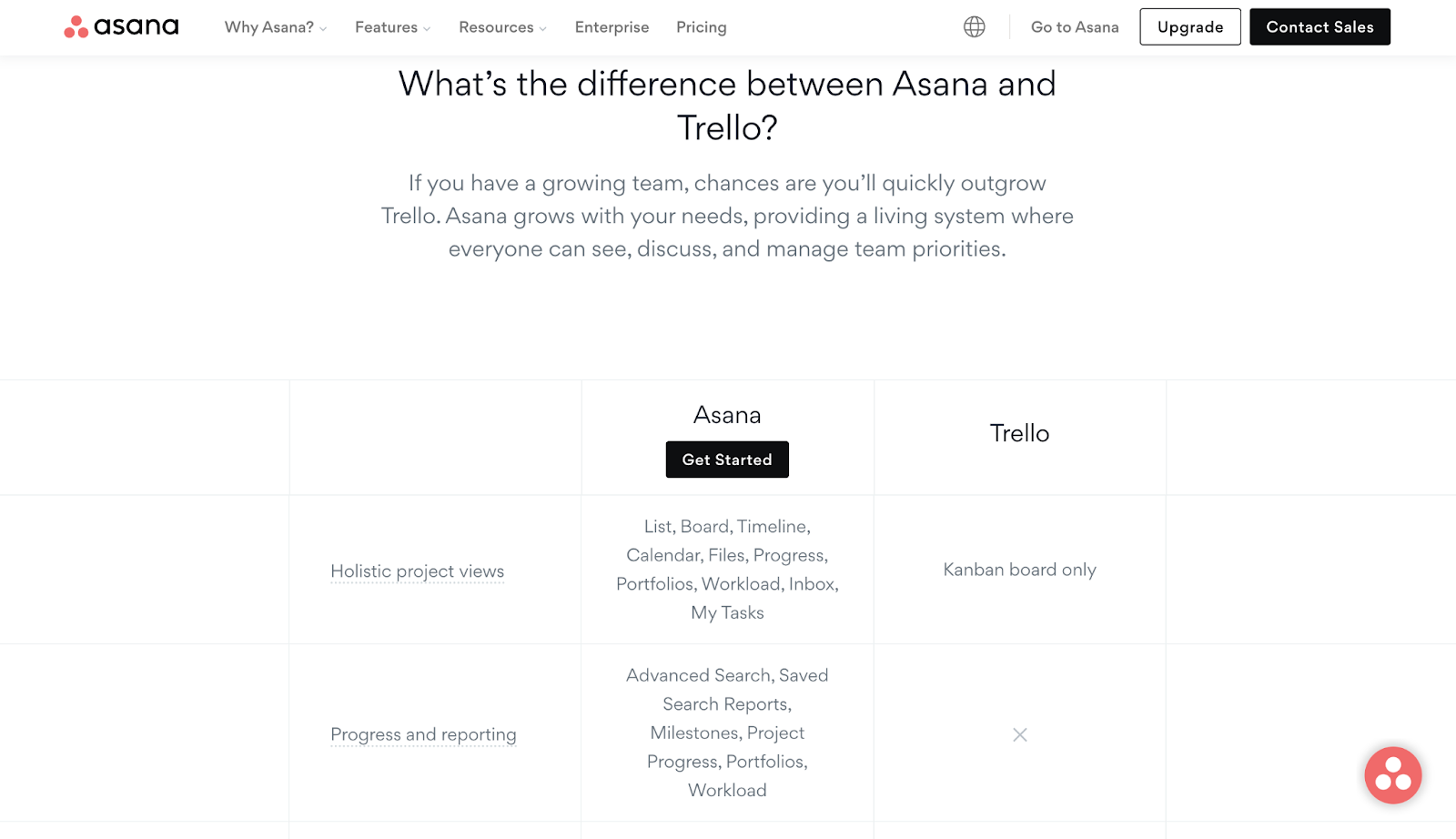Open the language globe selector
The height and width of the screenshot is (839, 1456).
coord(974,27)
